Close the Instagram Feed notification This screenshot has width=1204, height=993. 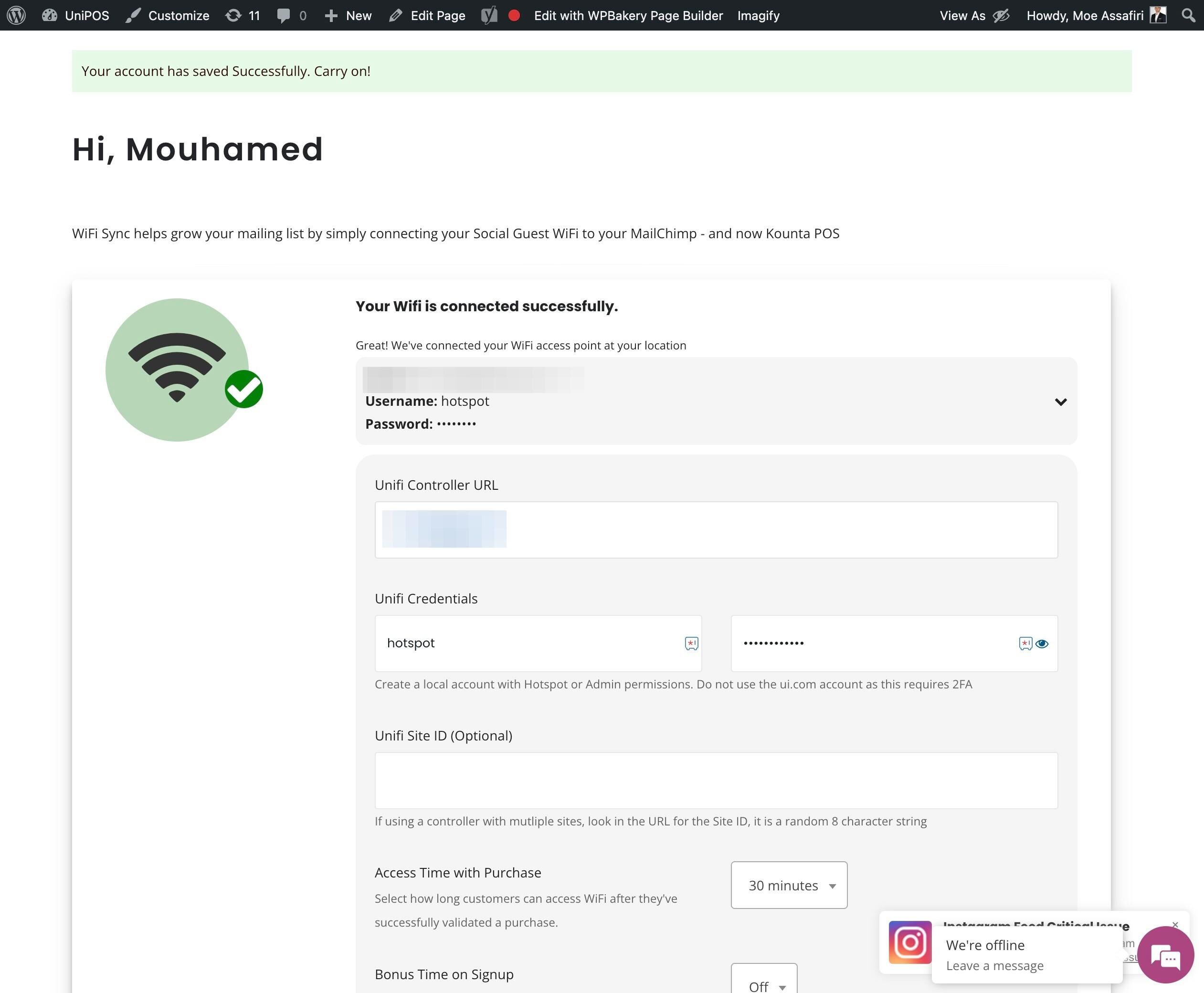(1175, 924)
